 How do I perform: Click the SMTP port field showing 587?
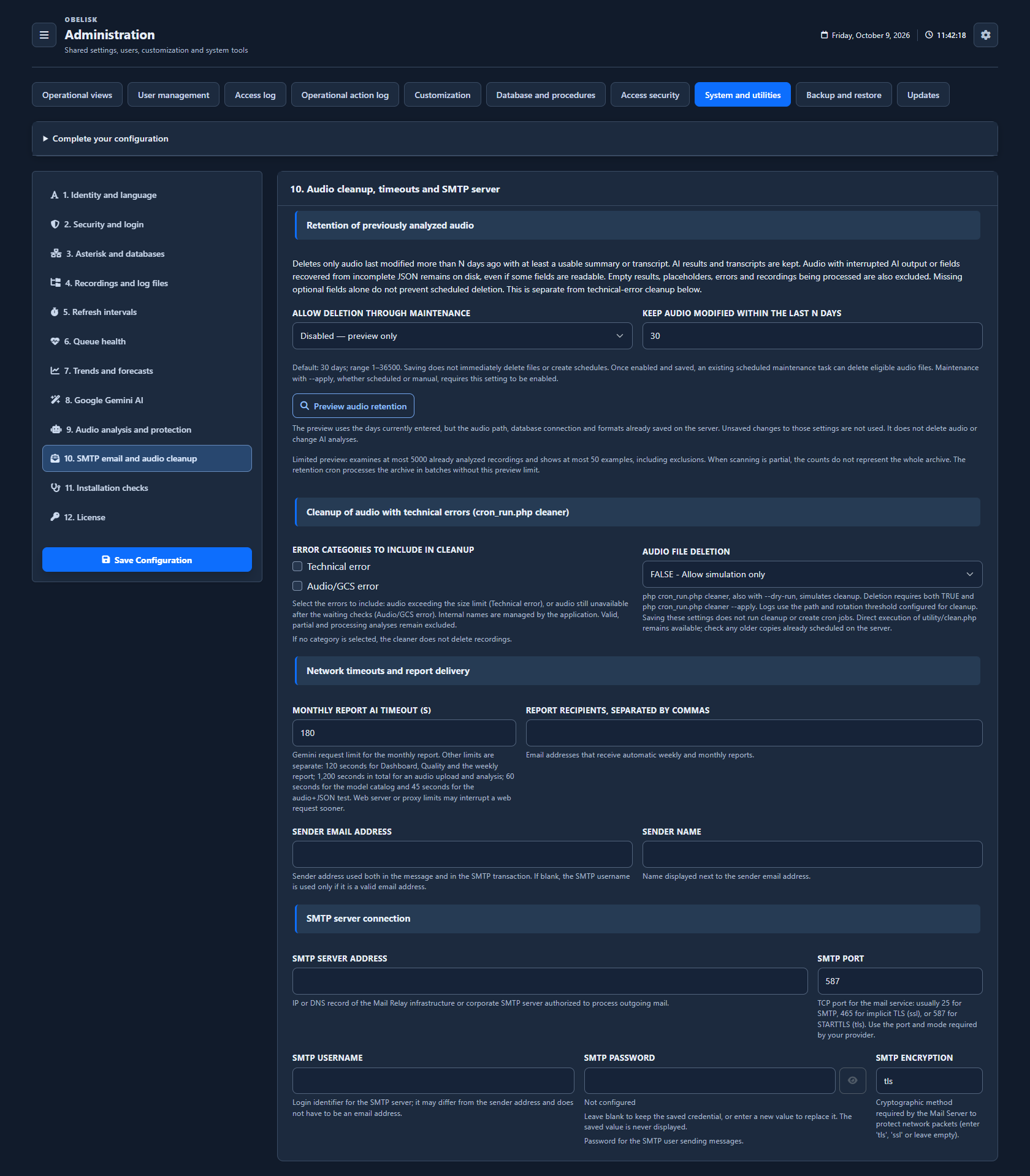coord(900,981)
